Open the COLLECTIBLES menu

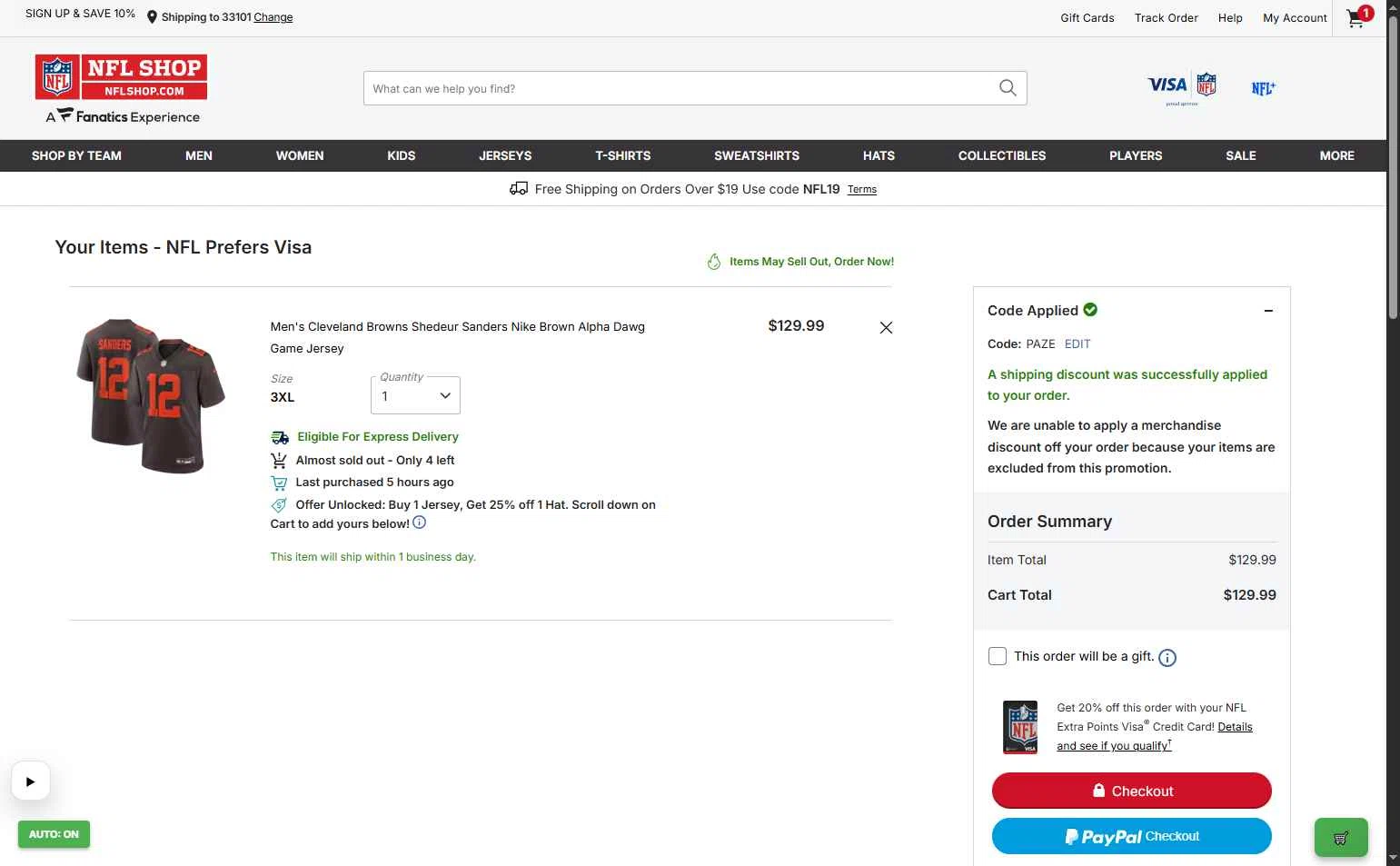pos(1002,155)
